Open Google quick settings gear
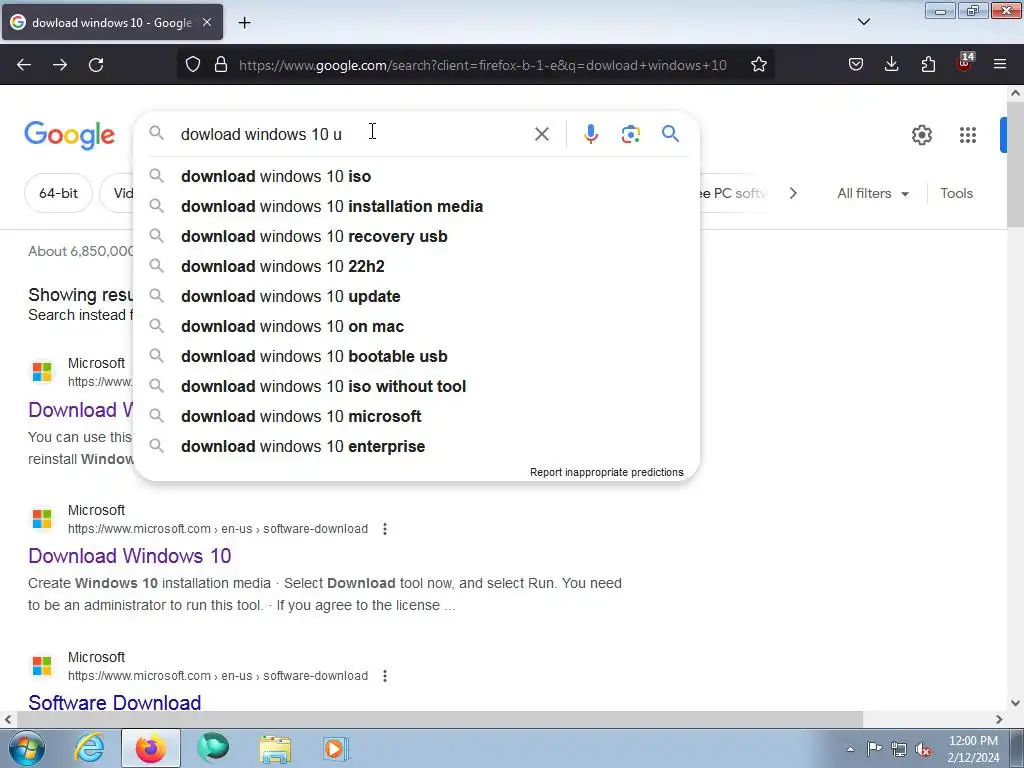Screen dimensions: 1024x768 921,135
